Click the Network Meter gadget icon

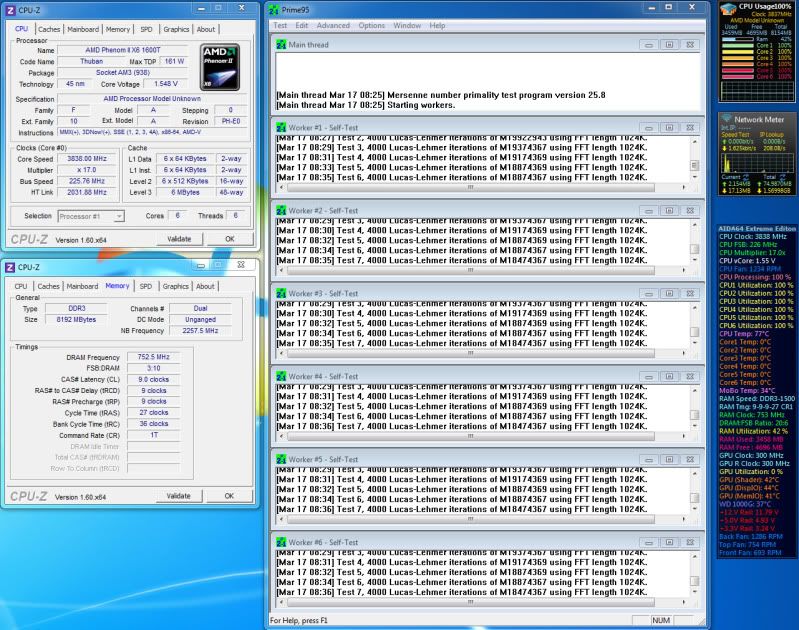coord(727,119)
